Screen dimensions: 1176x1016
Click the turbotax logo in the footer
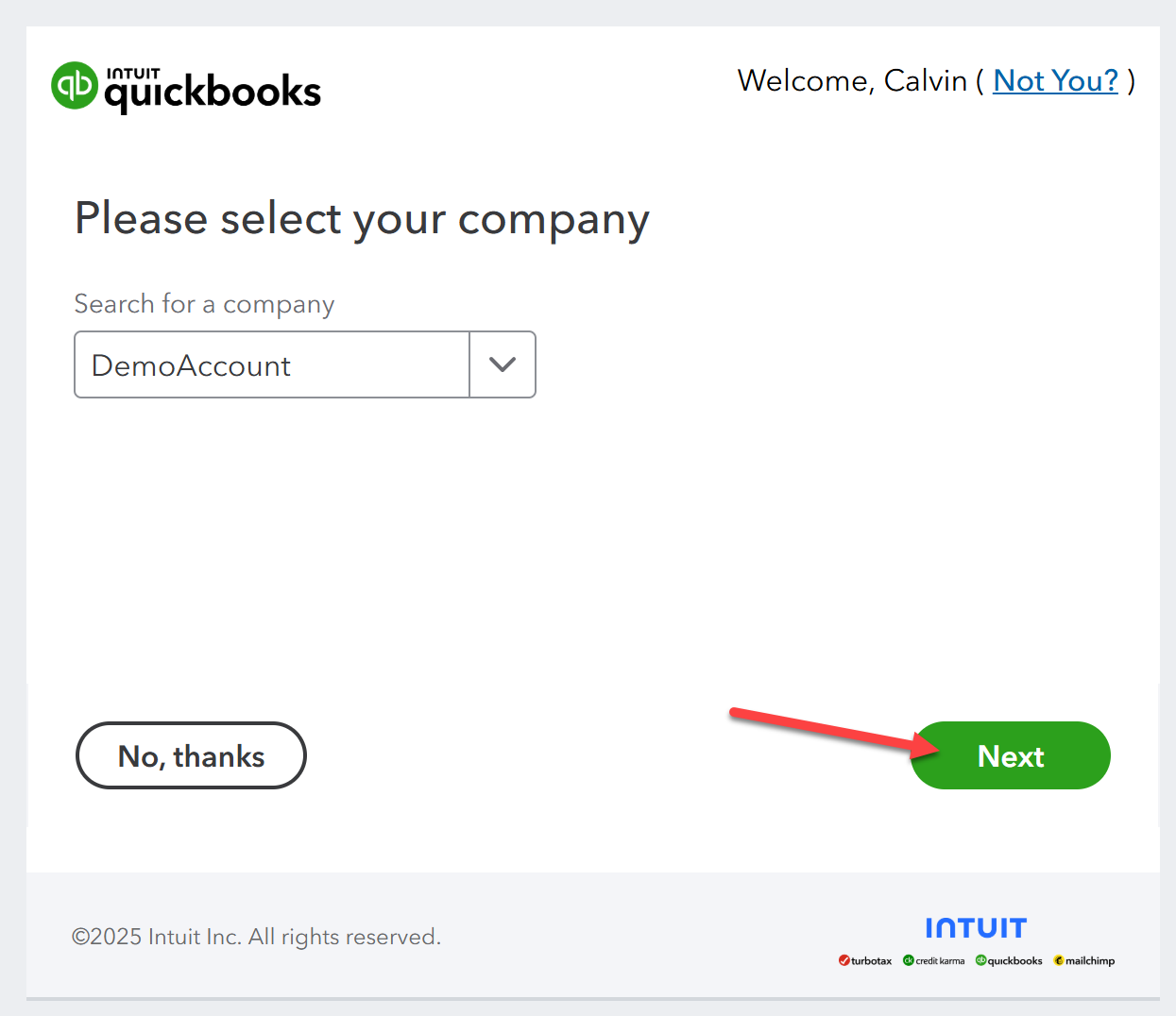pyautogui.click(x=865, y=960)
